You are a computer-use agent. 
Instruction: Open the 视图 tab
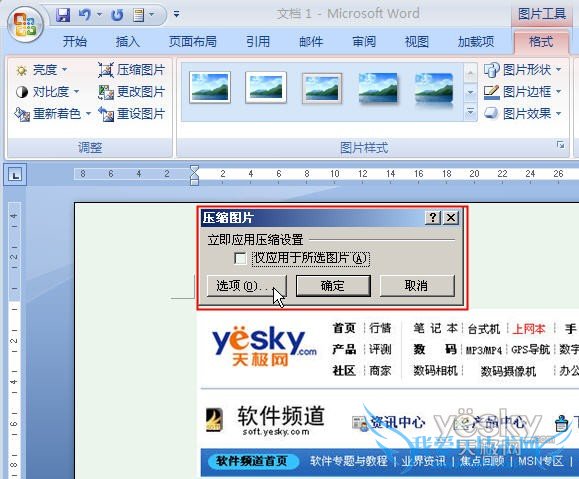click(x=417, y=41)
